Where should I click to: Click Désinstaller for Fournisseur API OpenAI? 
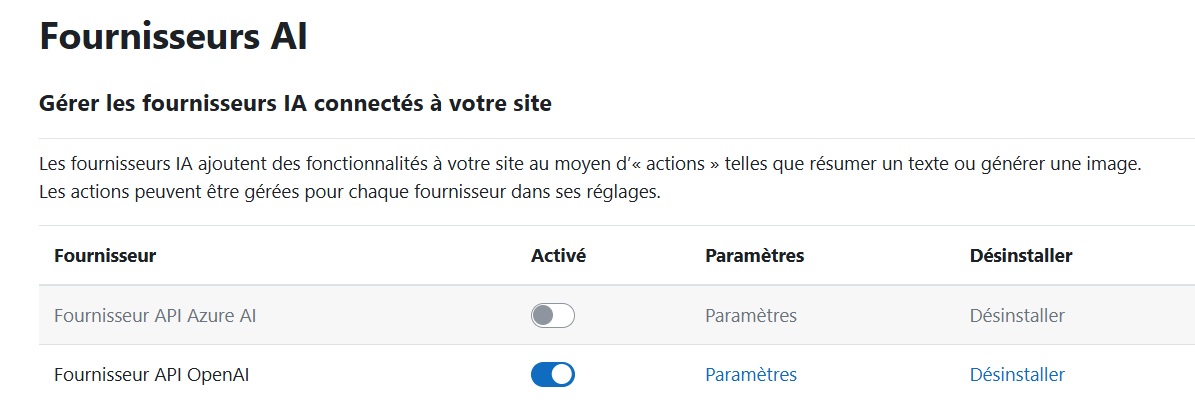1017,375
